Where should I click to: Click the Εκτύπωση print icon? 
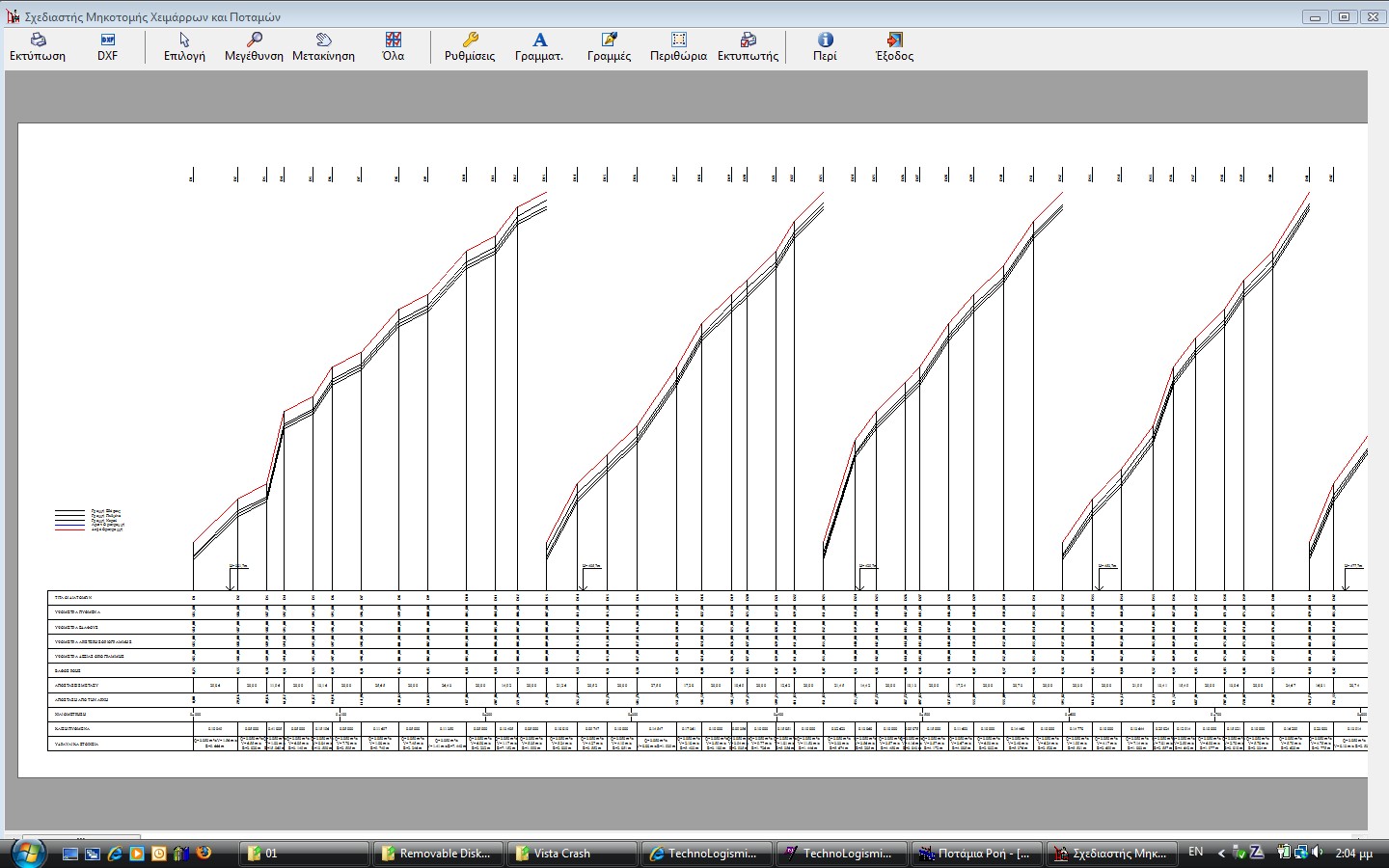38,46
